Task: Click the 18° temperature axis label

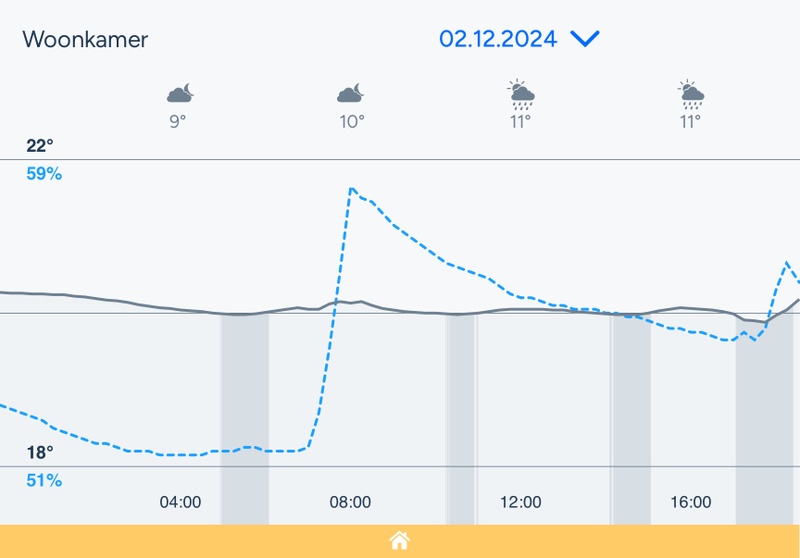Action: [x=40, y=452]
